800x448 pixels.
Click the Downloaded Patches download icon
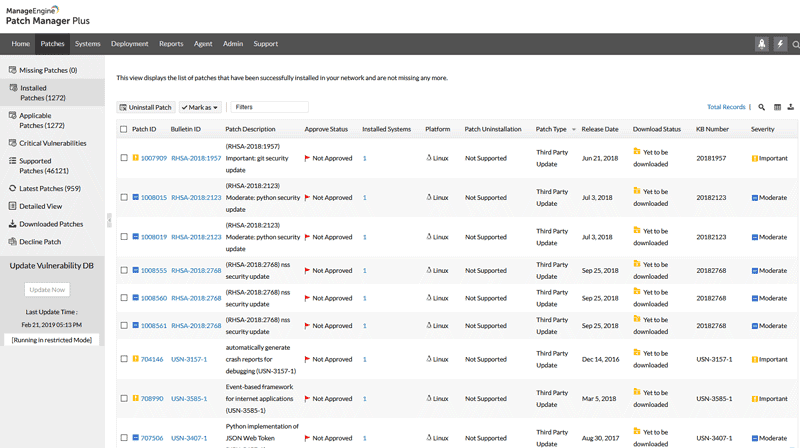tap(12, 224)
